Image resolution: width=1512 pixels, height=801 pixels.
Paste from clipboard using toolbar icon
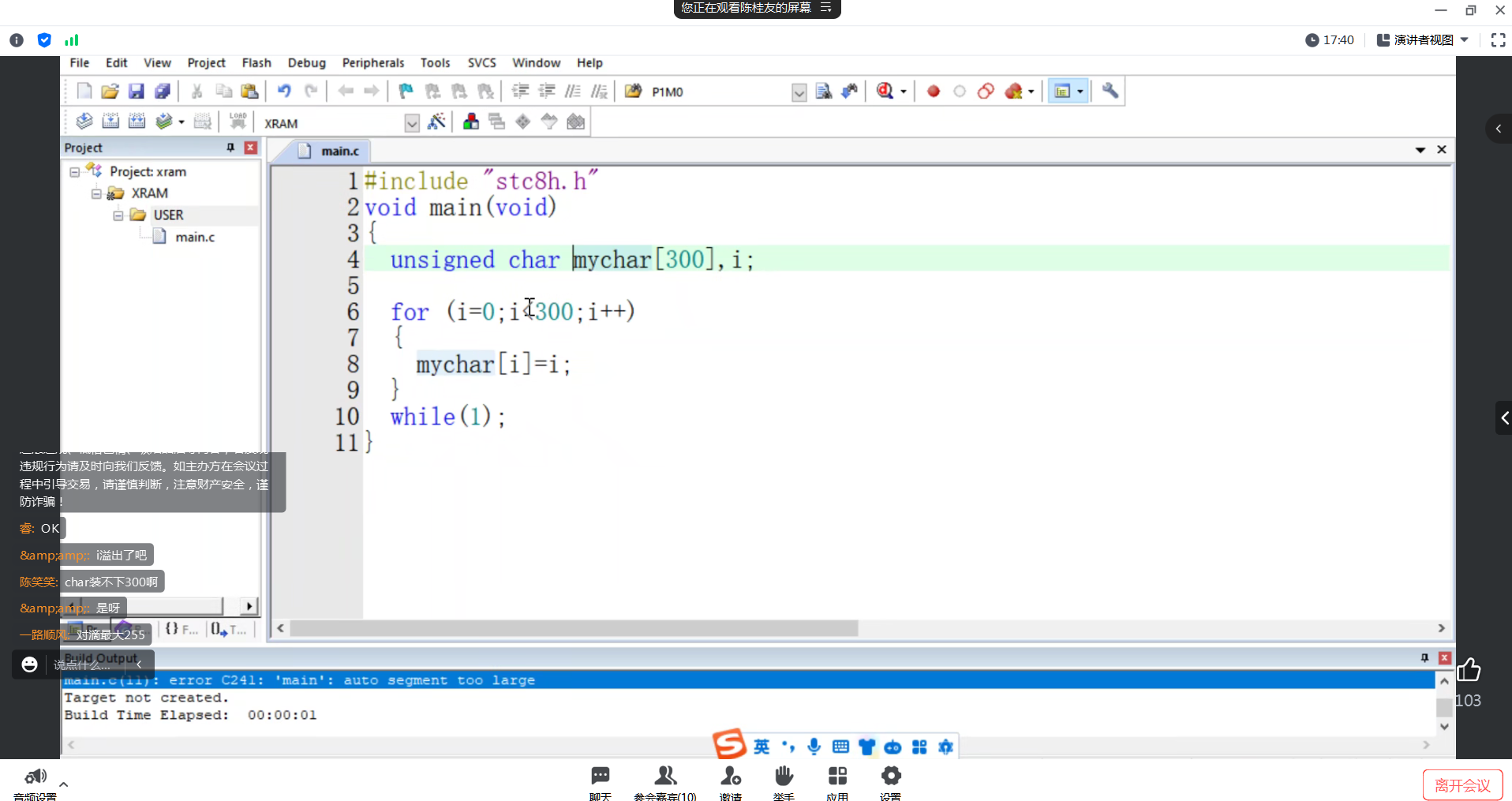click(249, 92)
